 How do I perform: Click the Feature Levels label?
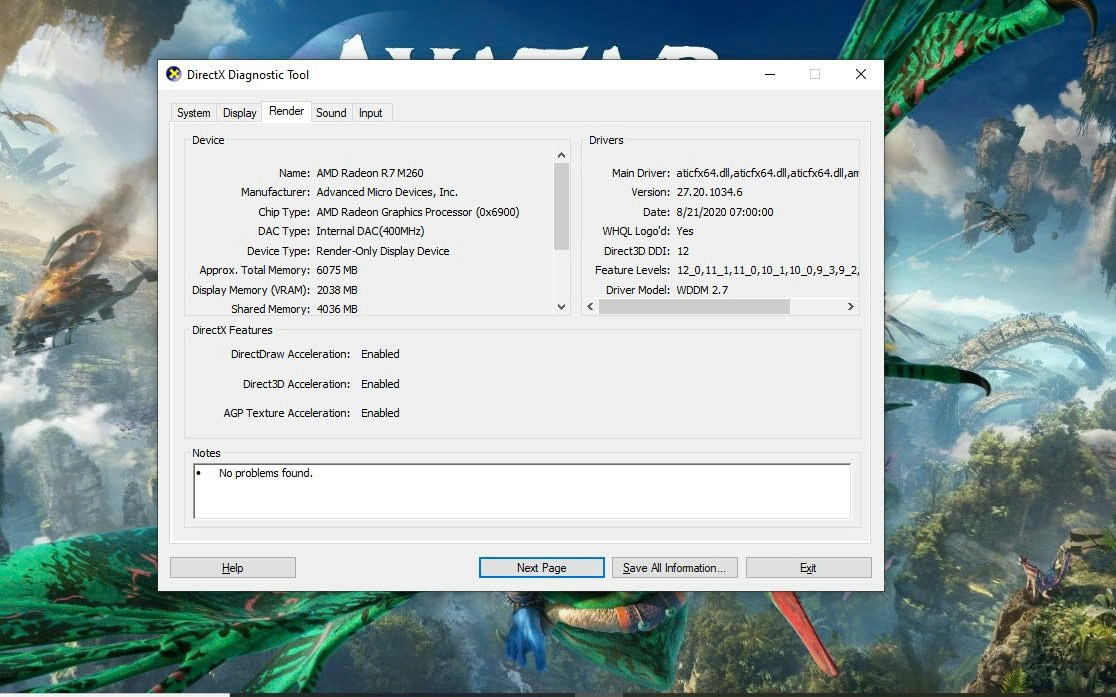pyautogui.click(x=632, y=271)
